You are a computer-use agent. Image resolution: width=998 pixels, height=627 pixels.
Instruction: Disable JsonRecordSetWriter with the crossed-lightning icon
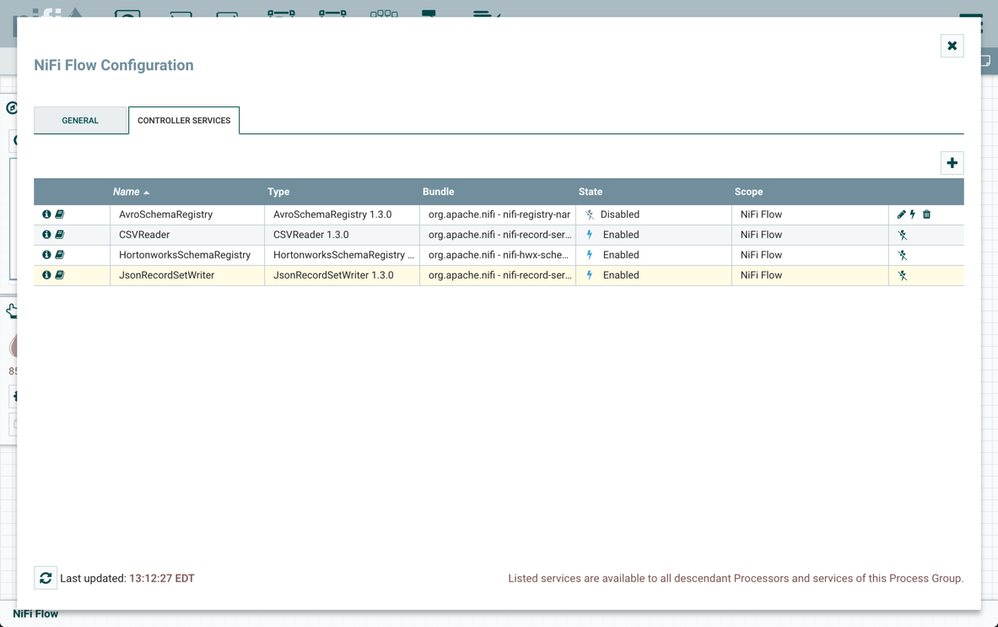[901, 275]
